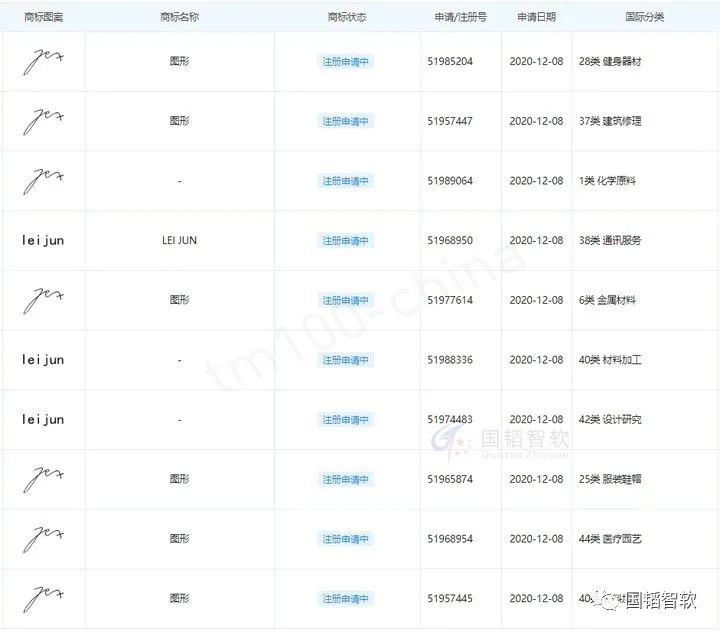Click 注册申请中 status for 51957445
Image resolution: width=720 pixels, height=632 pixels.
[345, 599]
